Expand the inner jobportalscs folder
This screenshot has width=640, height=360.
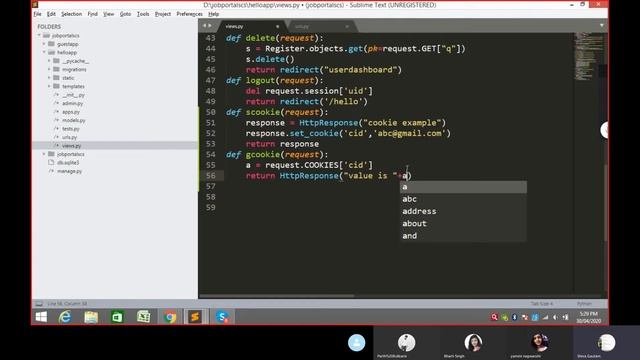[44, 154]
